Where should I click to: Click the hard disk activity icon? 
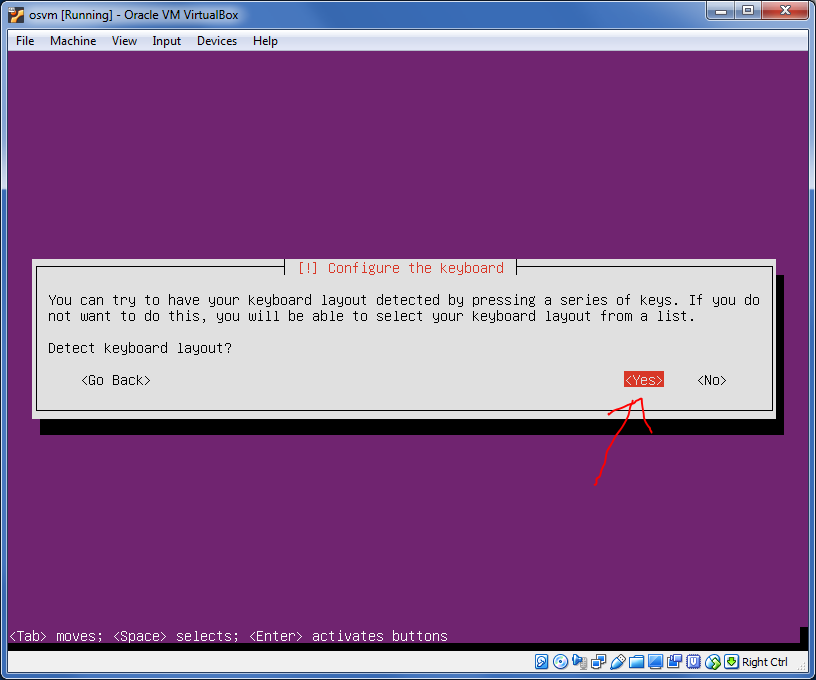[541, 662]
